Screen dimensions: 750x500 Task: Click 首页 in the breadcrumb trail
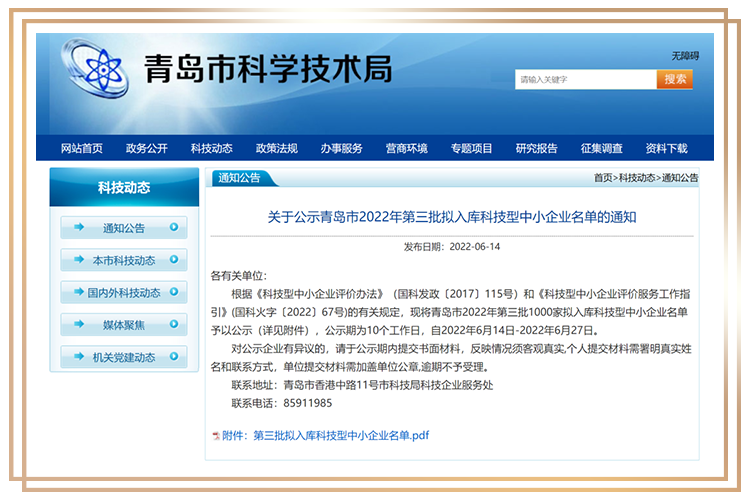tap(603, 178)
